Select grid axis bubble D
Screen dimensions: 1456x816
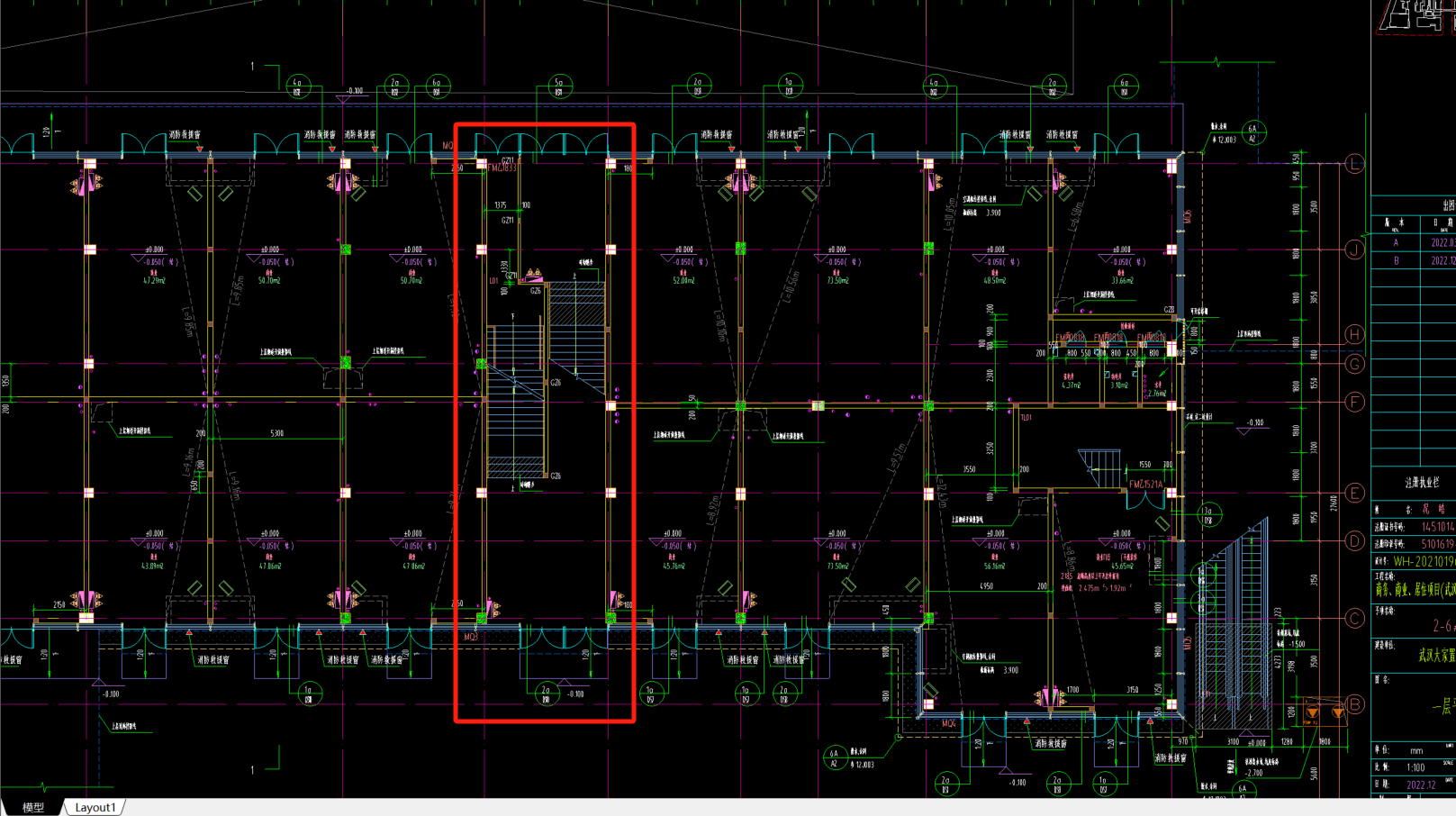(x=1354, y=540)
